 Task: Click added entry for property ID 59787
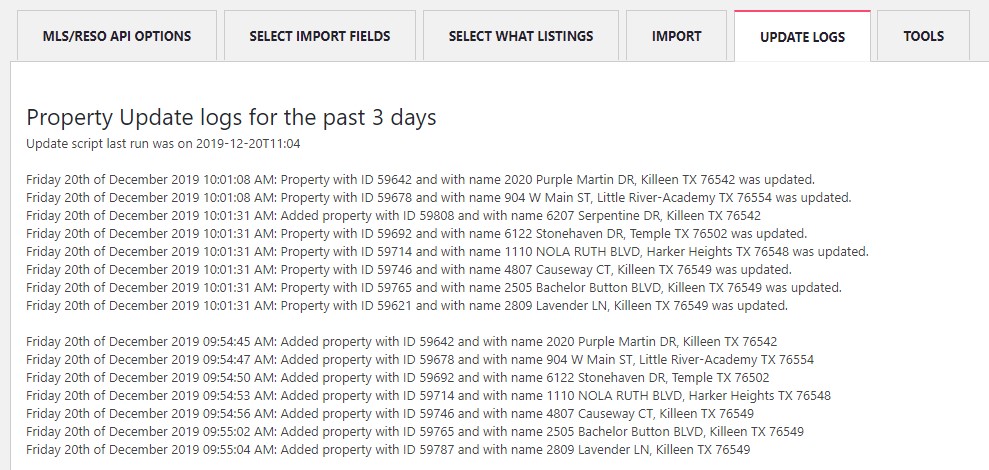tap(389, 450)
